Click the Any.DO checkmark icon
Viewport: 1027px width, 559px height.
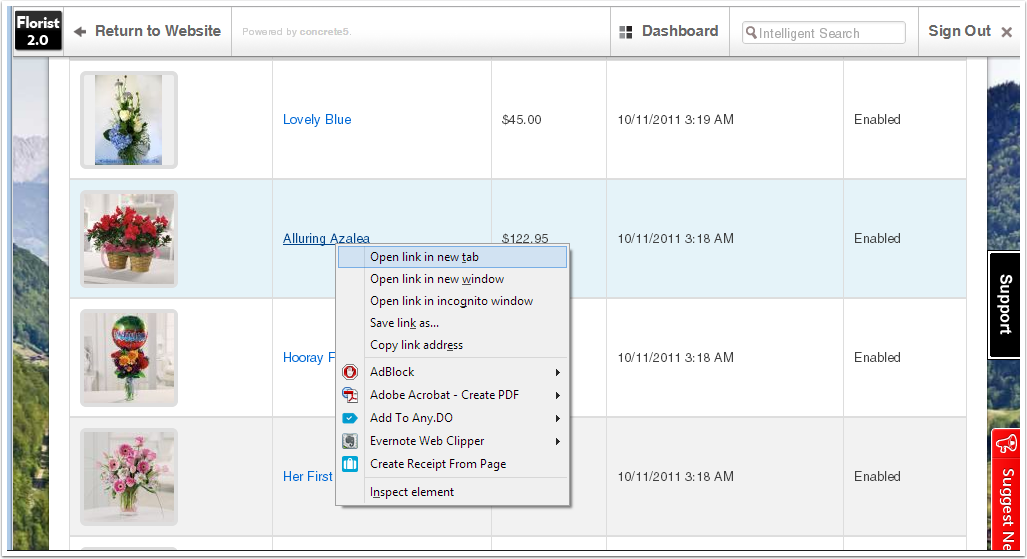(x=350, y=418)
